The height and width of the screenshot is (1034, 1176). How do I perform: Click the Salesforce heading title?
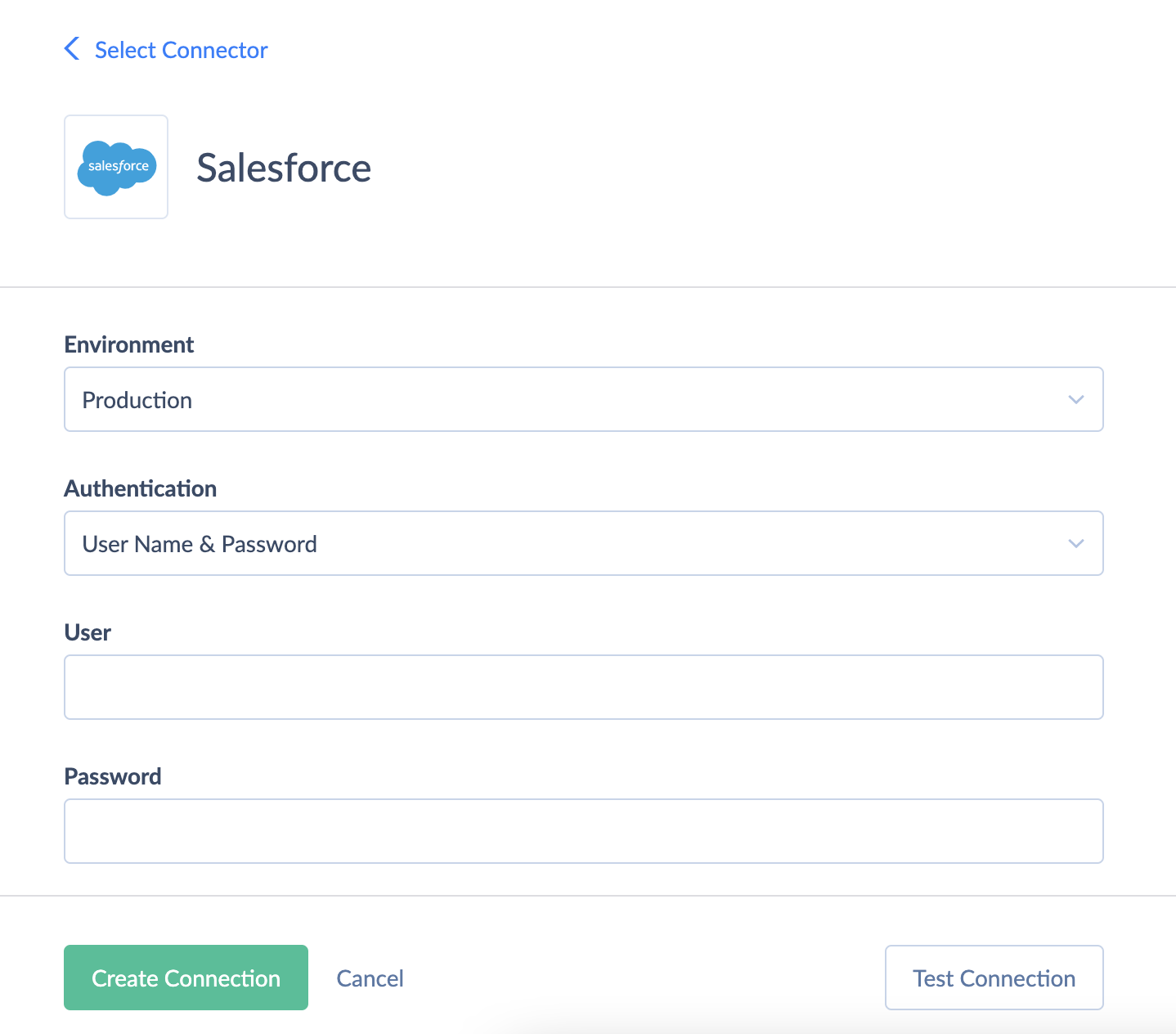tap(283, 168)
